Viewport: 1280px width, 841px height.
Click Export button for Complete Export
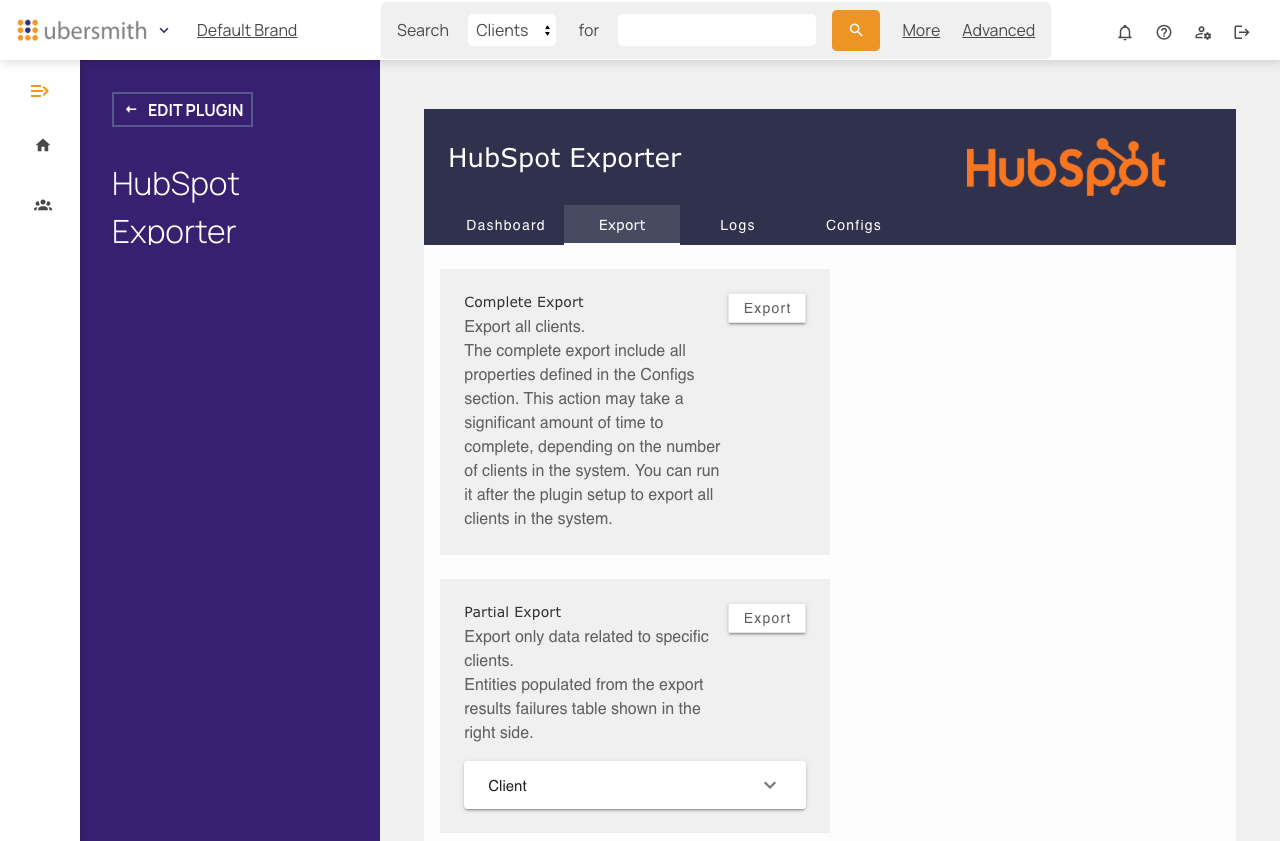click(x=767, y=308)
